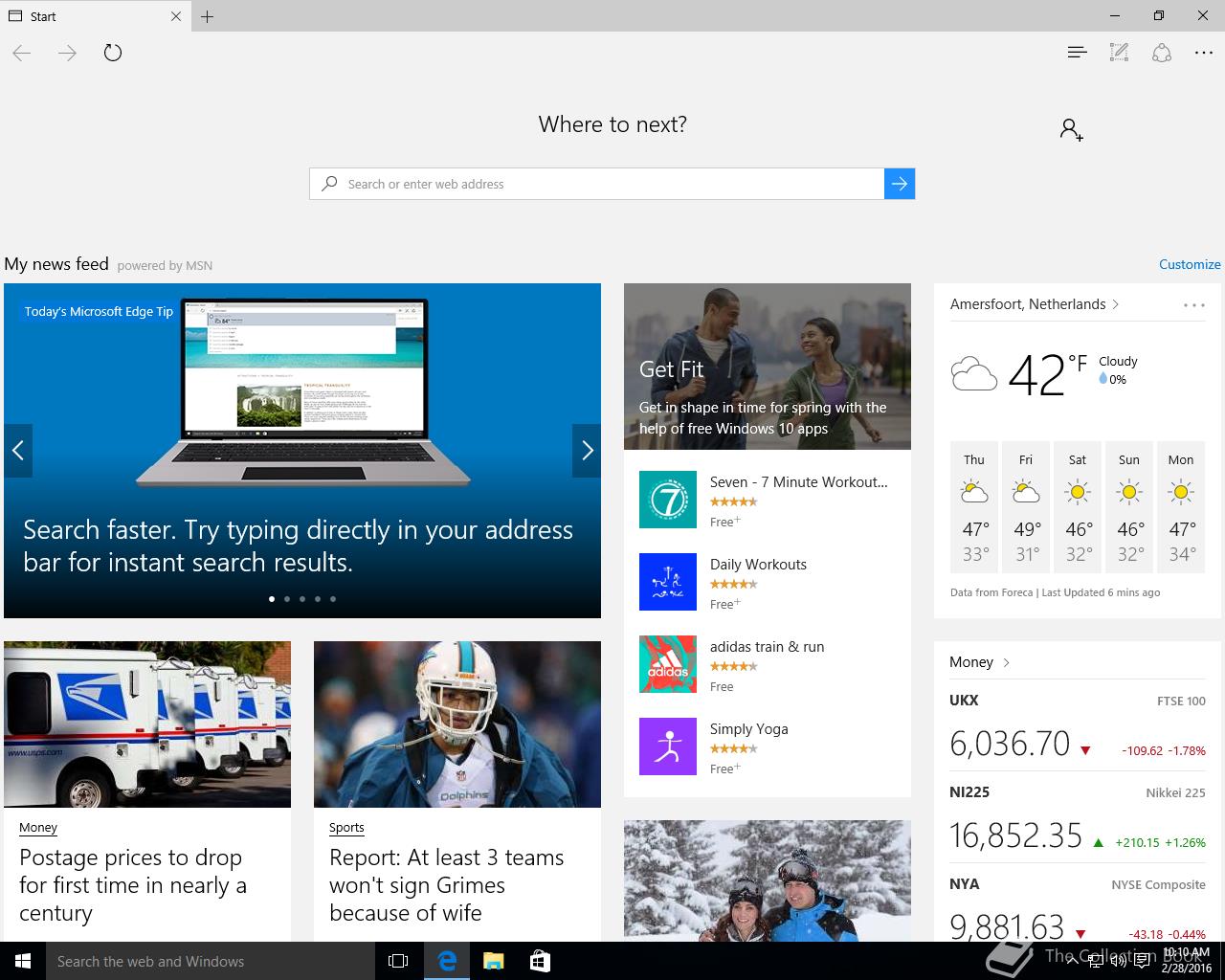
Task: Open the Get Fit banner image
Action: tap(768, 367)
